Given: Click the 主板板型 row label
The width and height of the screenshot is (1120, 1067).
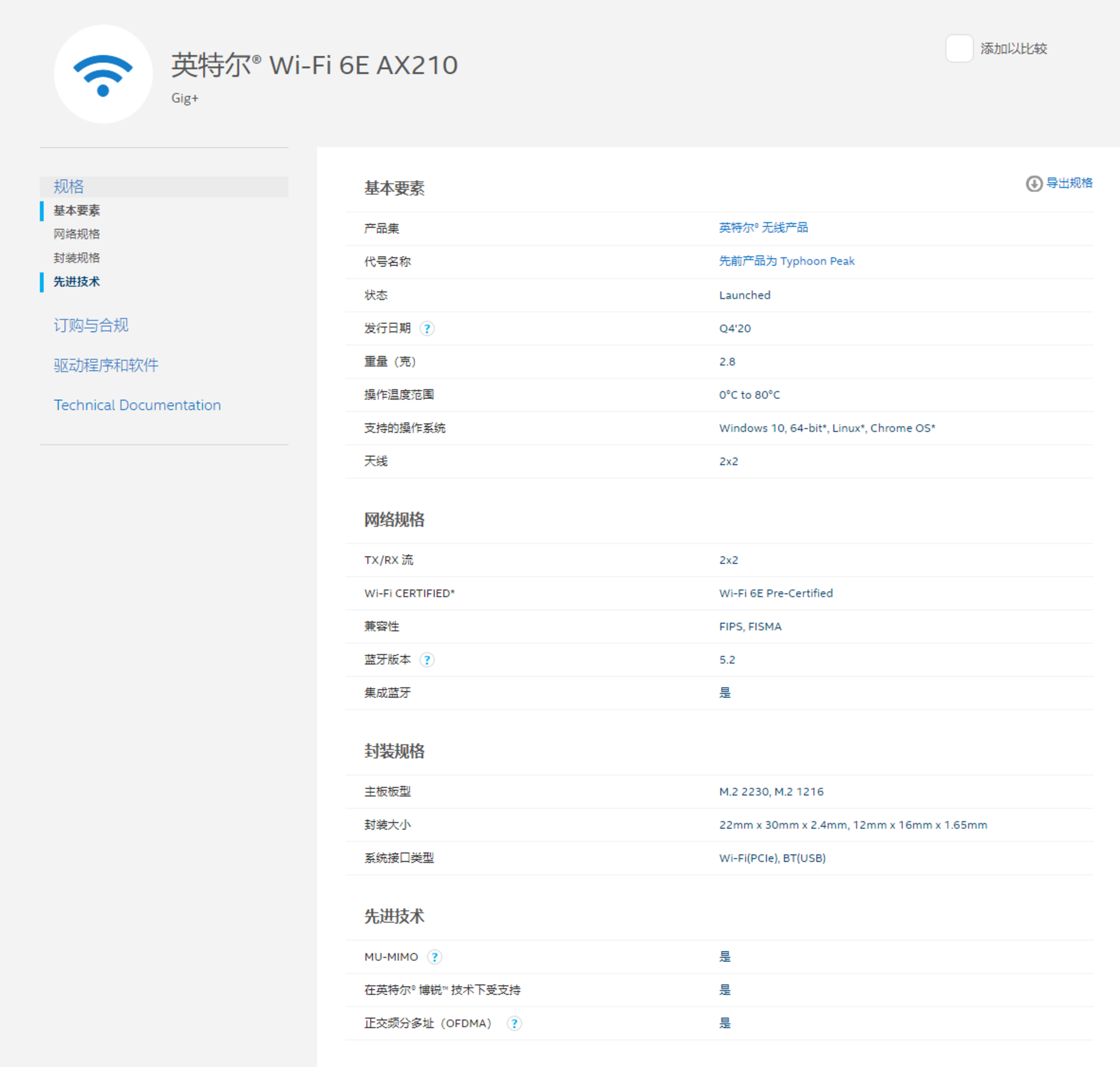Looking at the screenshot, I should pyautogui.click(x=387, y=792).
